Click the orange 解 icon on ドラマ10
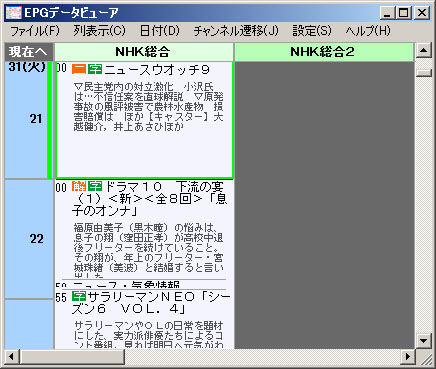 pyautogui.click(x=79, y=186)
